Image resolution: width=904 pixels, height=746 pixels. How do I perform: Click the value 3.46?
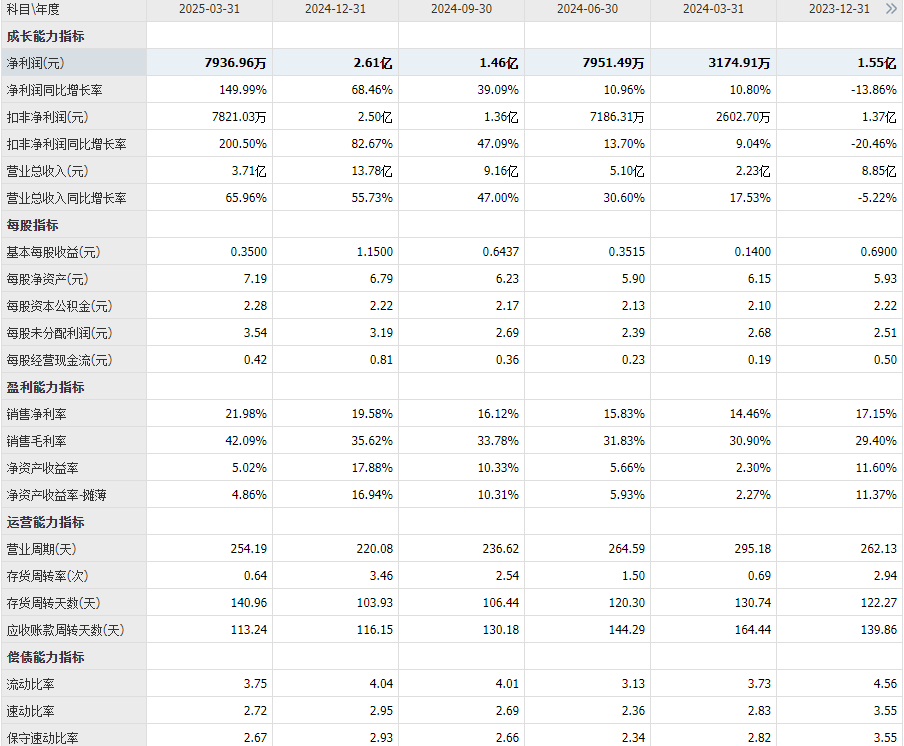click(x=381, y=576)
